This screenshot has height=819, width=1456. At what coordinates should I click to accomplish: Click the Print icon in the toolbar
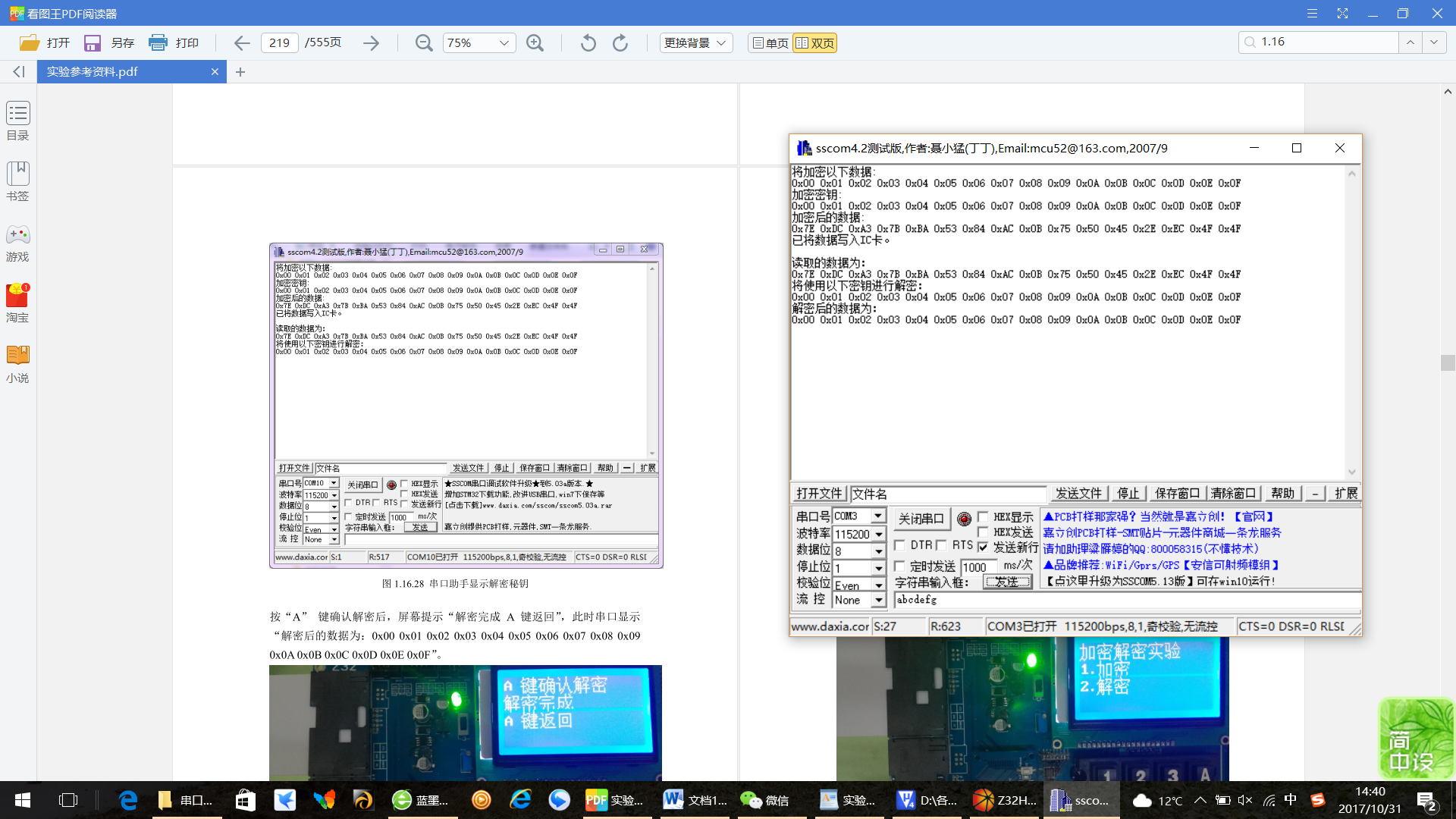(158, 43)
